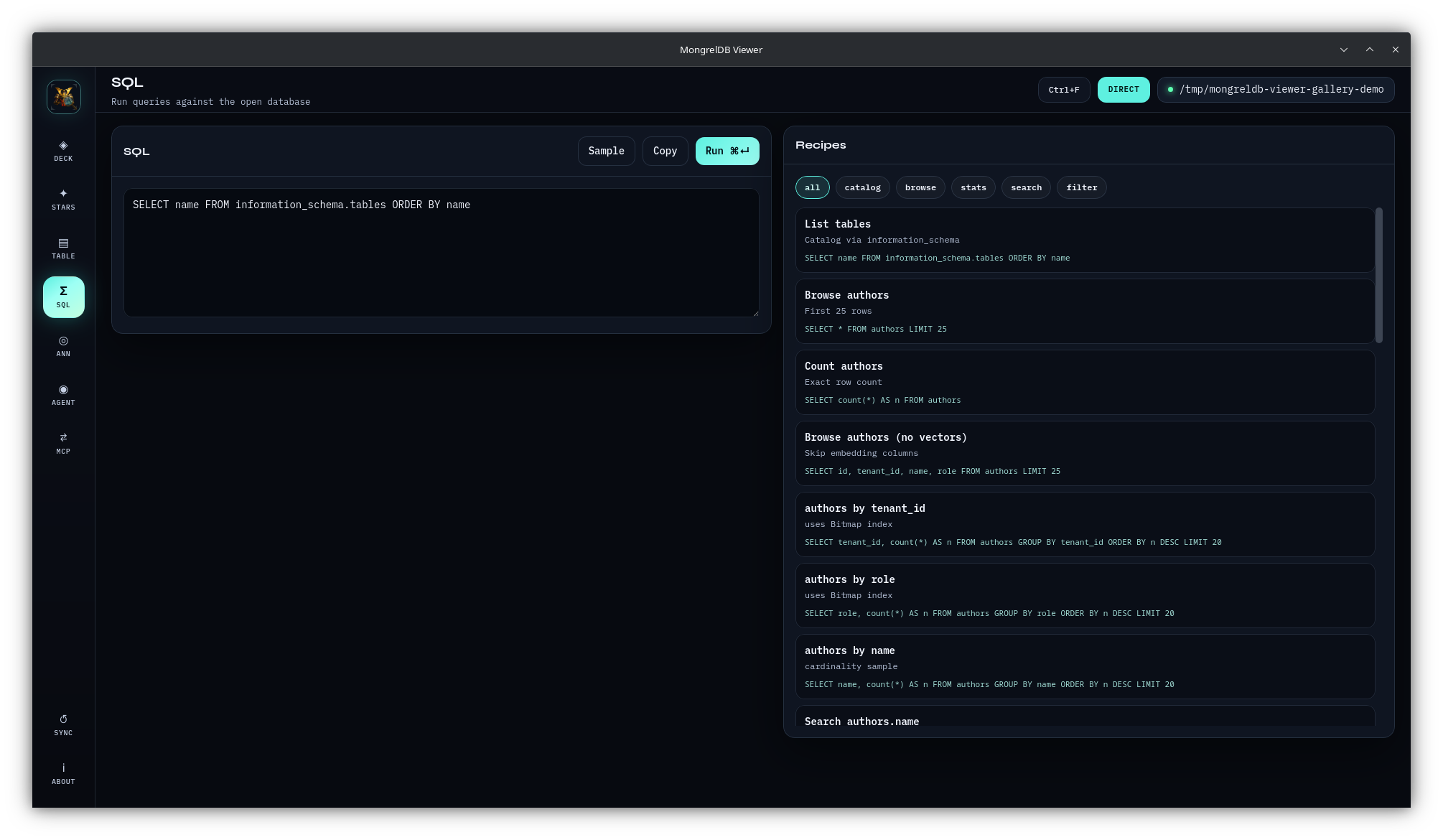Image resolution: width=1443 pixels, height=840 pixels.
Task: Pick the Count authors recipe
Action: pos(1085,382)
